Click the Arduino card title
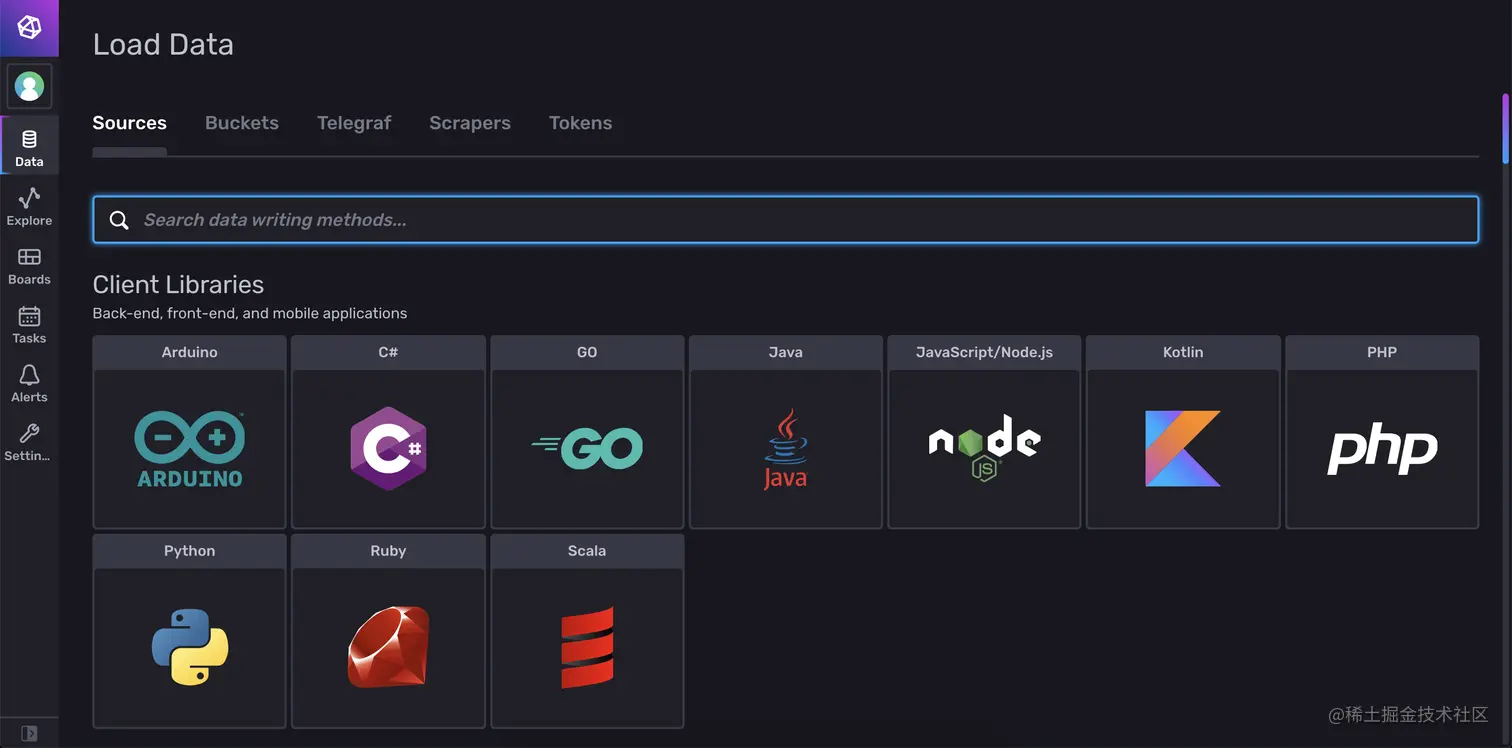Viewport: 1512px width, 748px height. (189, 352)
